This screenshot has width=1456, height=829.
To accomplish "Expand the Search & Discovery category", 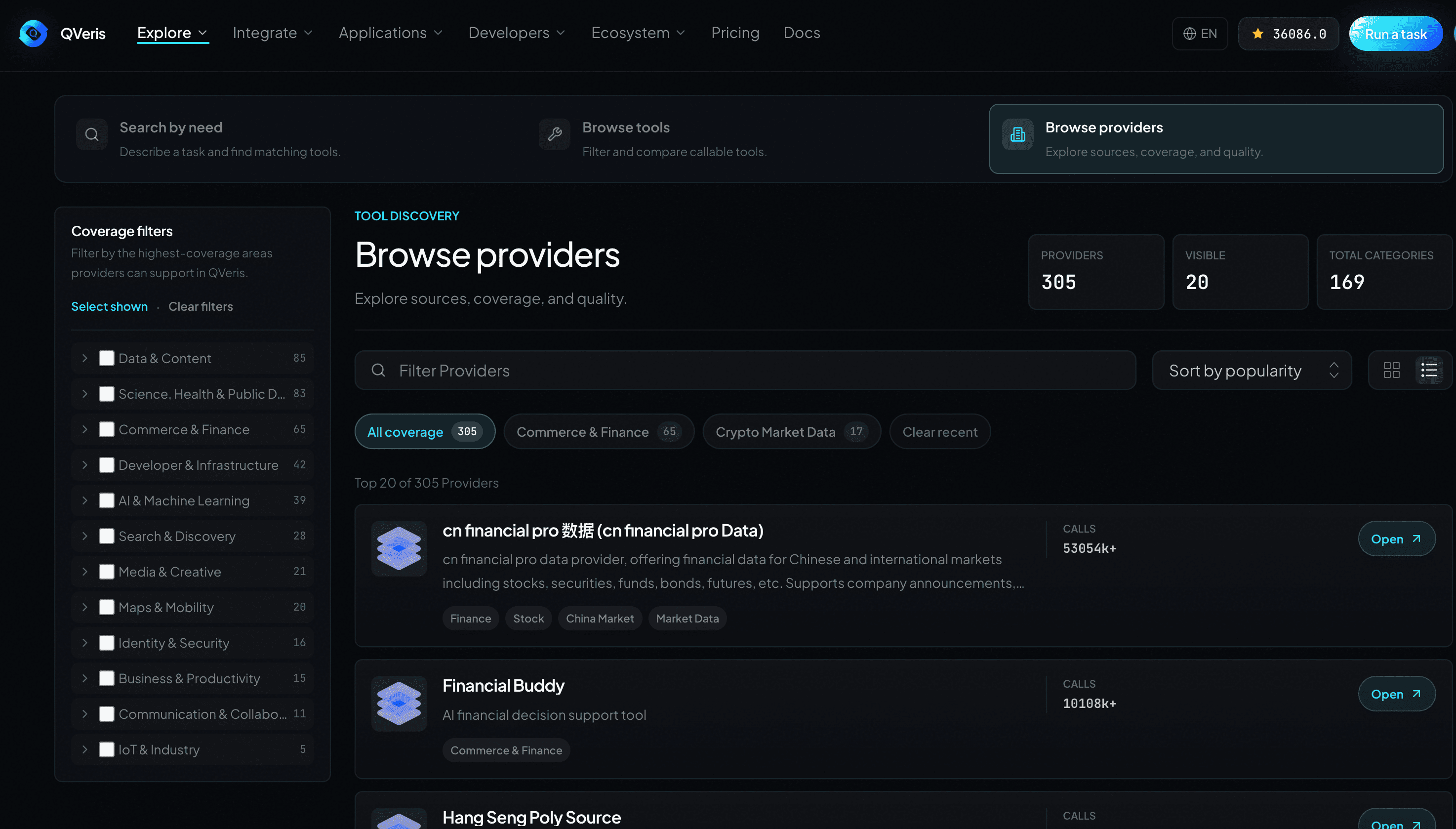I will (x=85, y=537).
